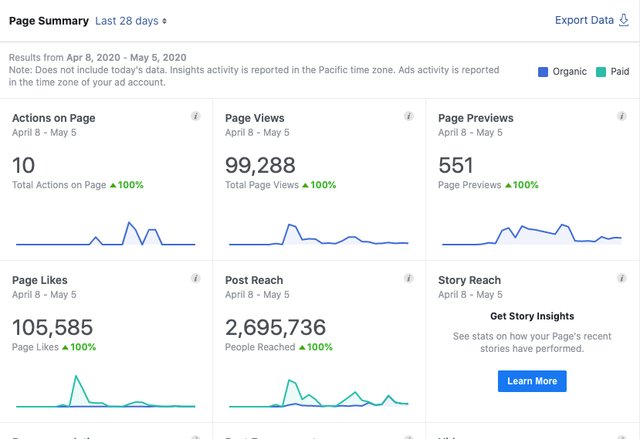Open the Actions on Page card title
Viewport: 640px width, 439px height.
(53, 118)
